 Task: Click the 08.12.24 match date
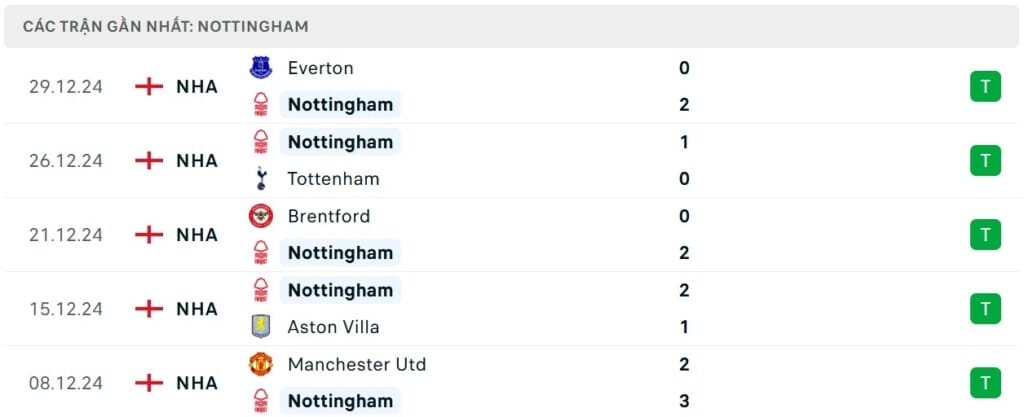[66, 382]
